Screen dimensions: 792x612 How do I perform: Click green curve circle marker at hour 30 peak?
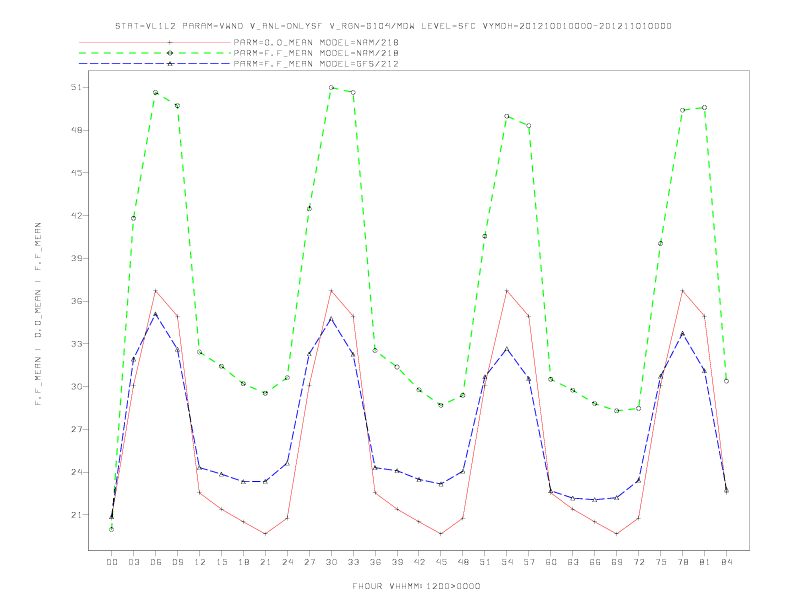331,87
